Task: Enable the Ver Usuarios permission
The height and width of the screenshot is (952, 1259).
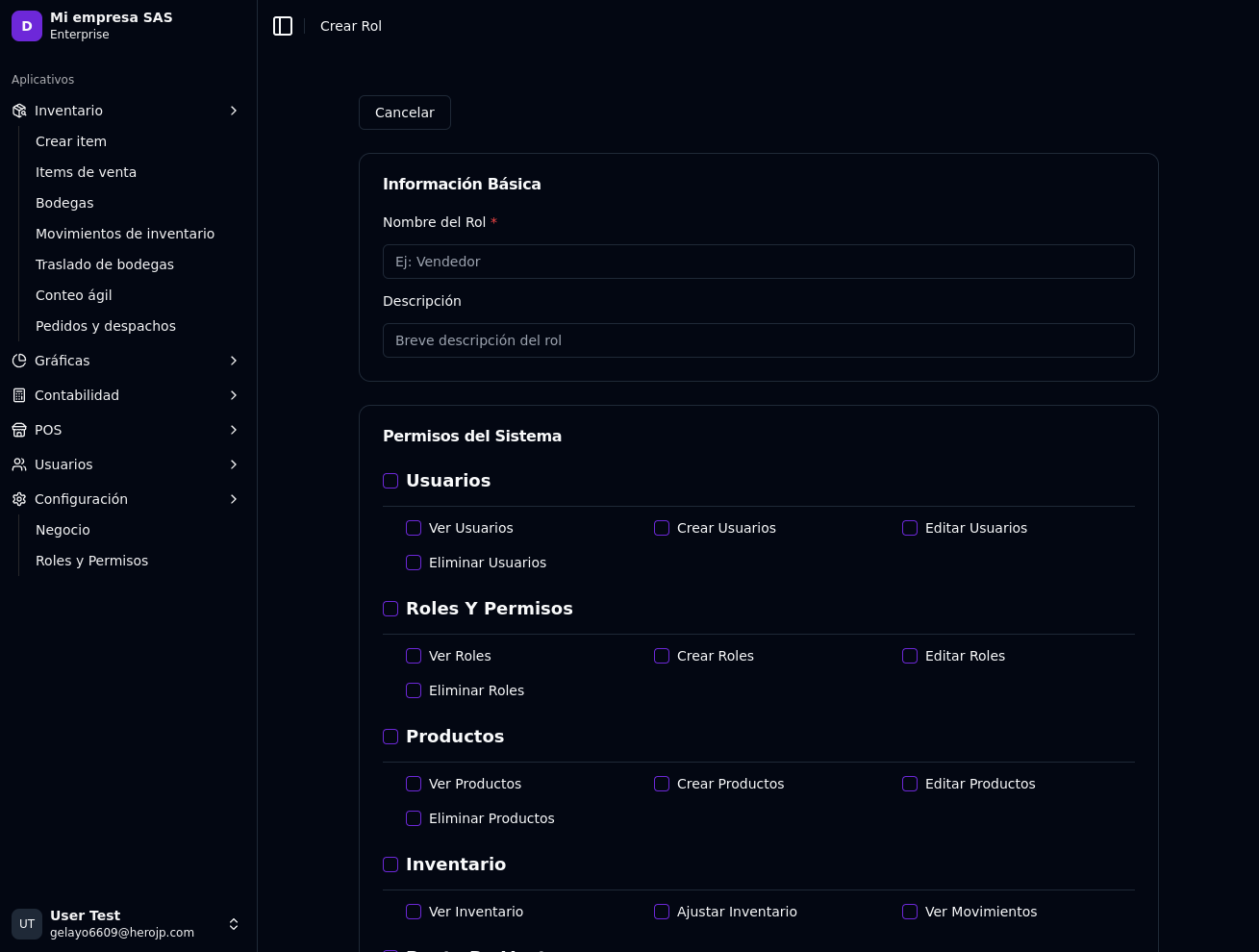Action: click(x=414, y=528)
